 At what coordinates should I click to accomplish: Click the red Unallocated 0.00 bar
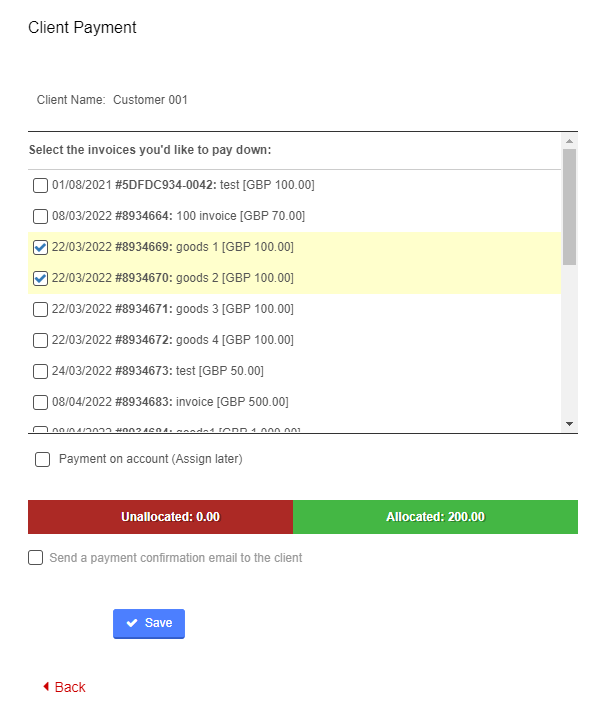coord(161,517)
